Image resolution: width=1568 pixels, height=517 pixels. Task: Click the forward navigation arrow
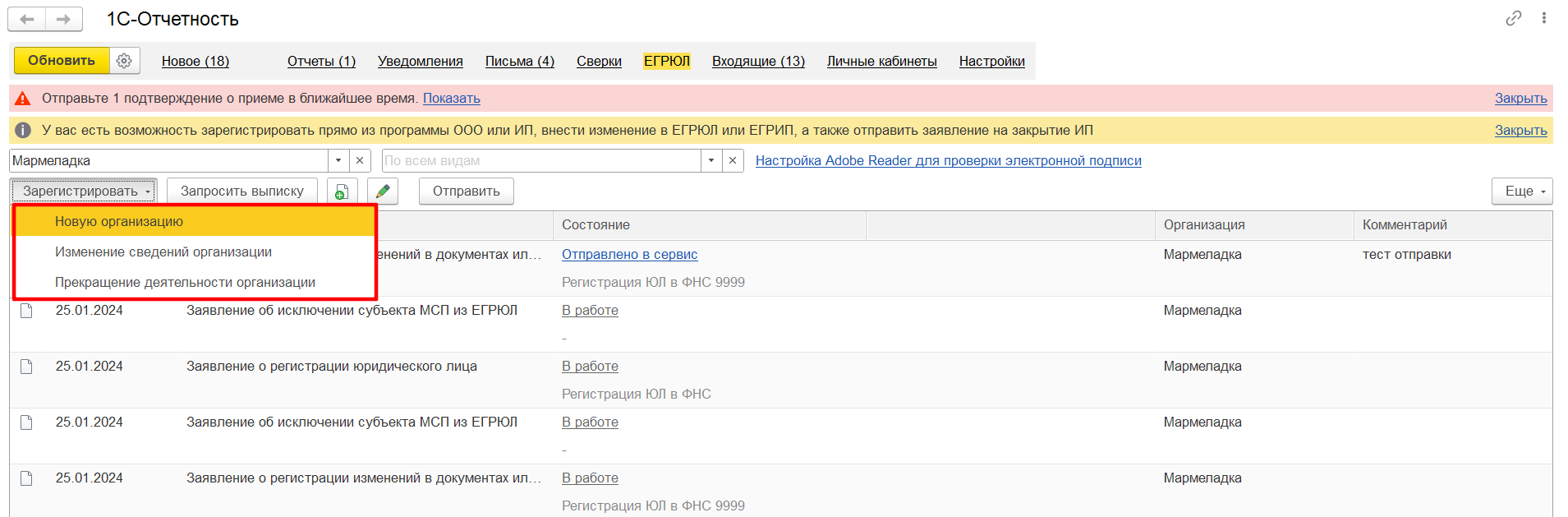coord(63,19)
